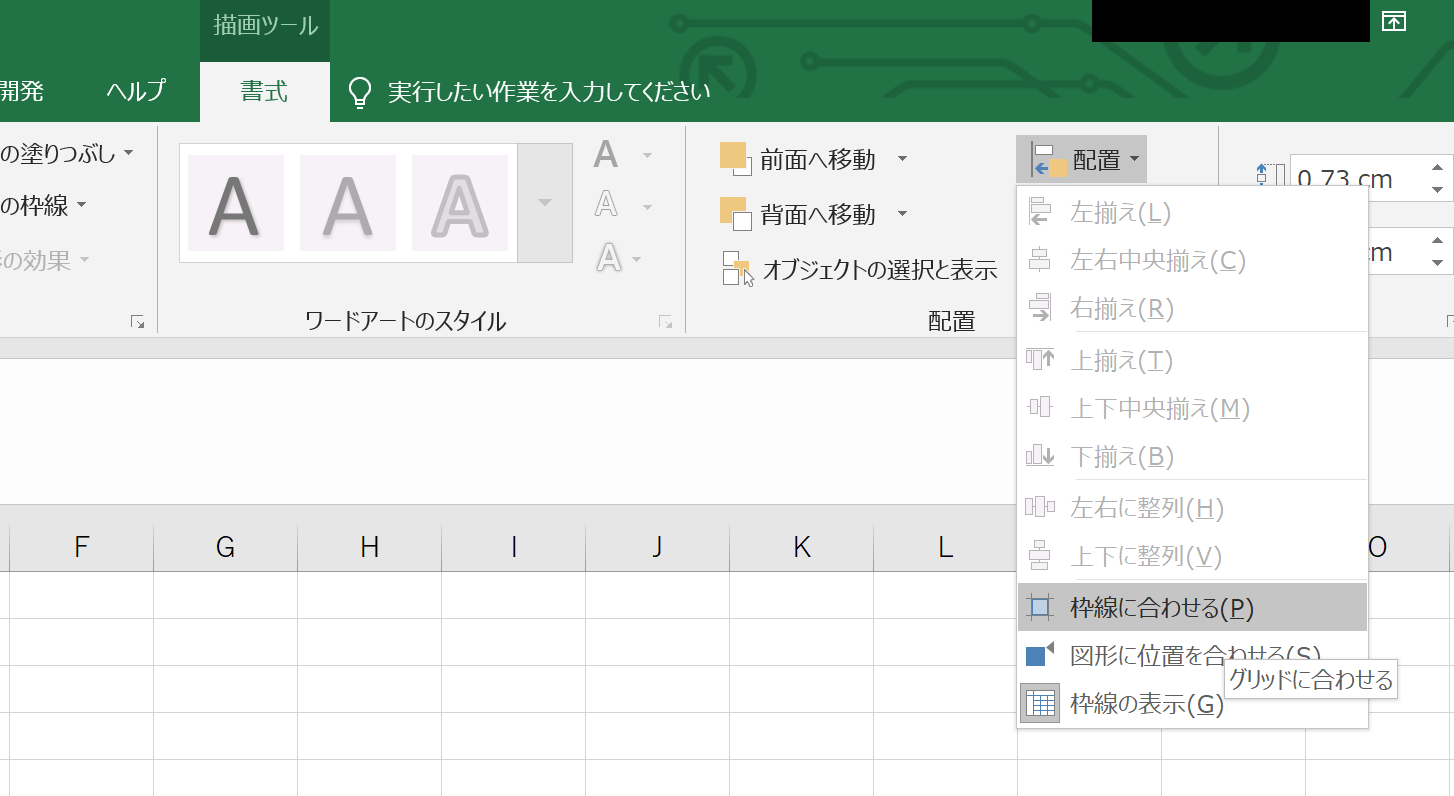Increase shape width with up spinner

pyautogui.click(x=1438, y=240)
